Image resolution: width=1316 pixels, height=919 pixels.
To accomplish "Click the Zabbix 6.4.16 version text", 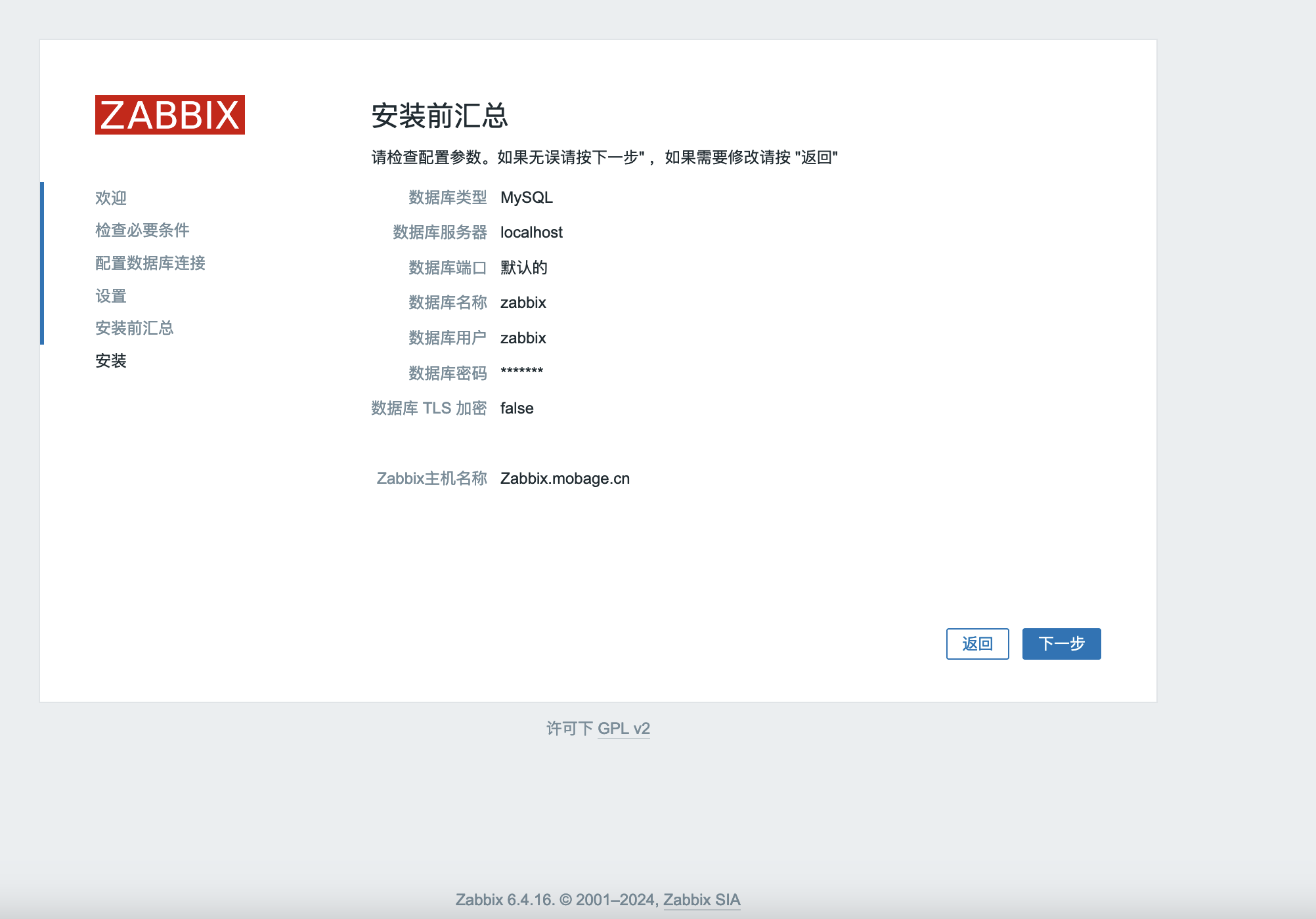I will (504, 900).
